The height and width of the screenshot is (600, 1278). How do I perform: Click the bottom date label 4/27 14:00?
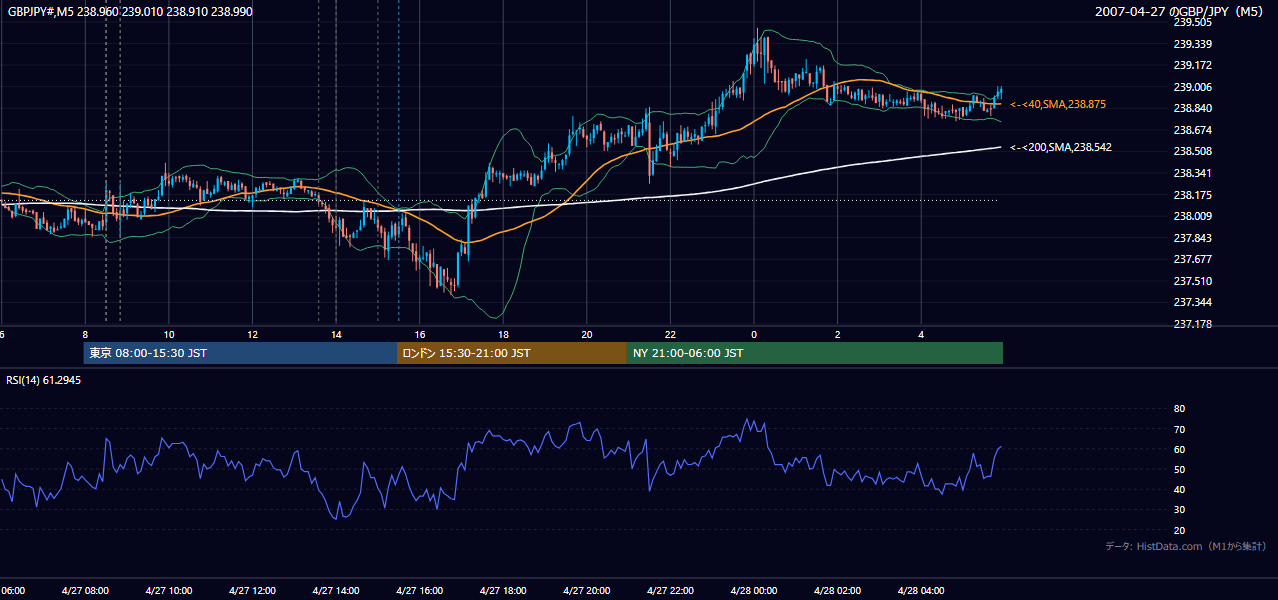(x=336, y=590)
